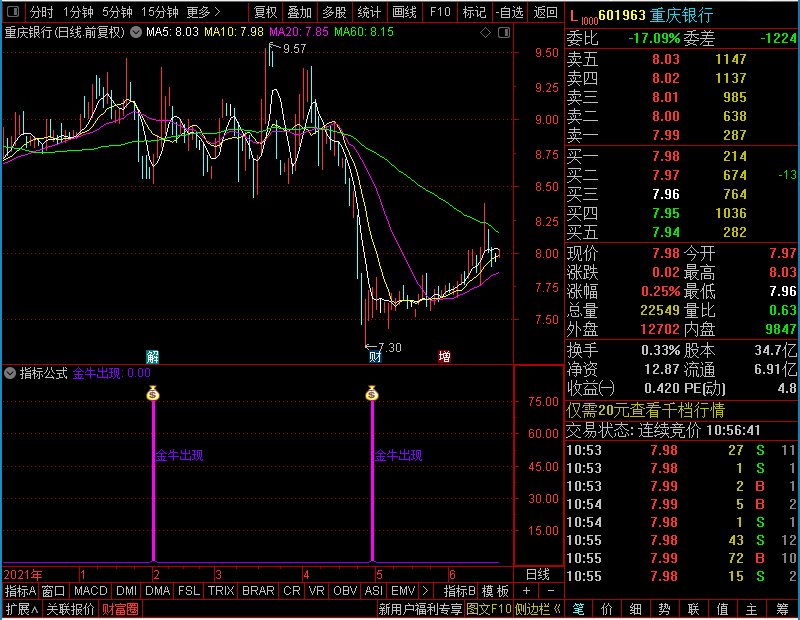800x620 pixels.
Task: Select the 指标A indicator group
Action: pos(20,591)
